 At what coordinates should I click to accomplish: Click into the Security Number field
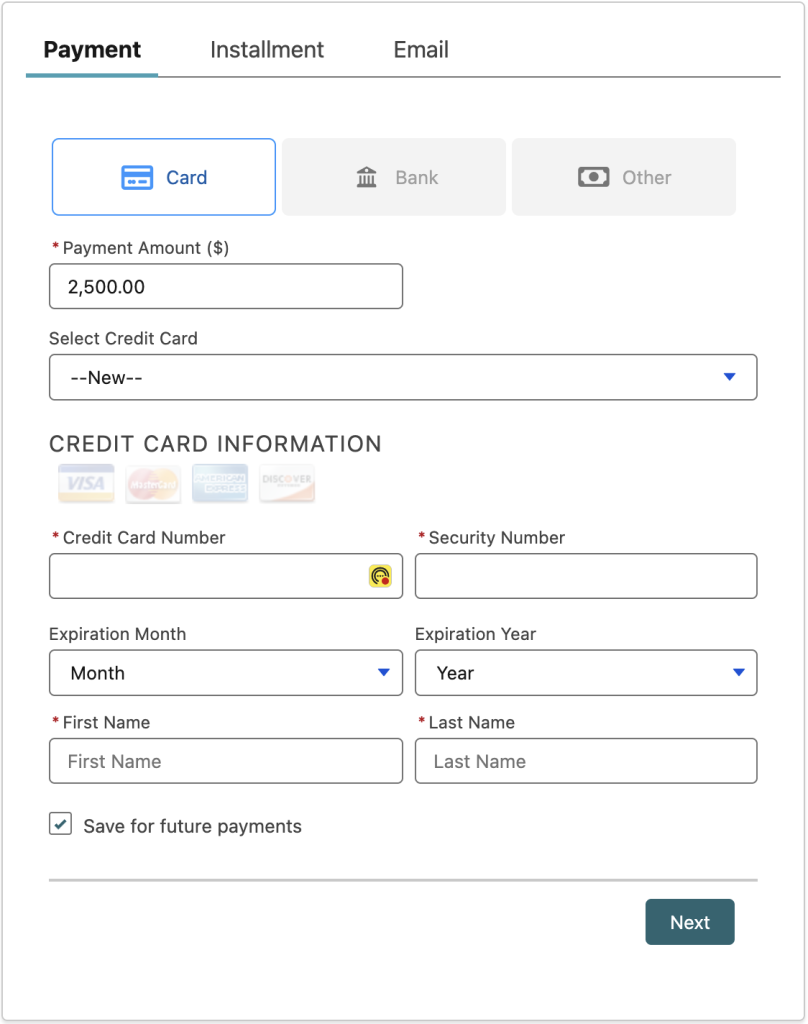(x=585, y=576)
